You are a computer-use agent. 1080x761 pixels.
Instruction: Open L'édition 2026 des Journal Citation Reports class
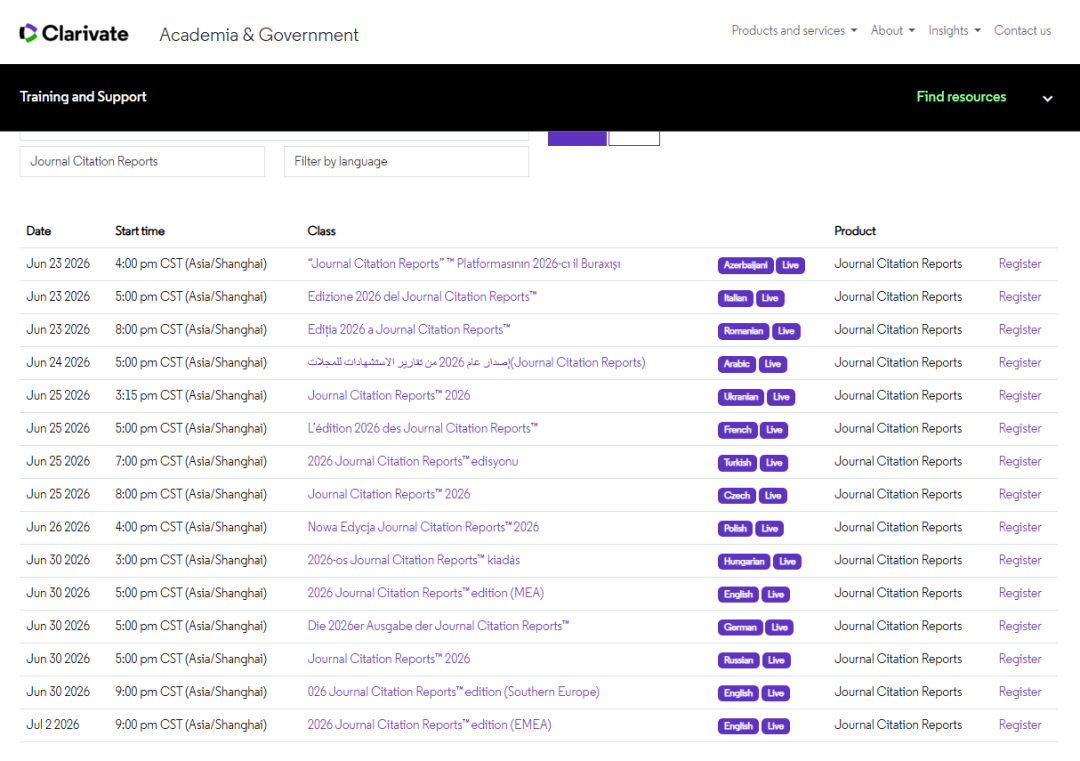coord(422,428)
